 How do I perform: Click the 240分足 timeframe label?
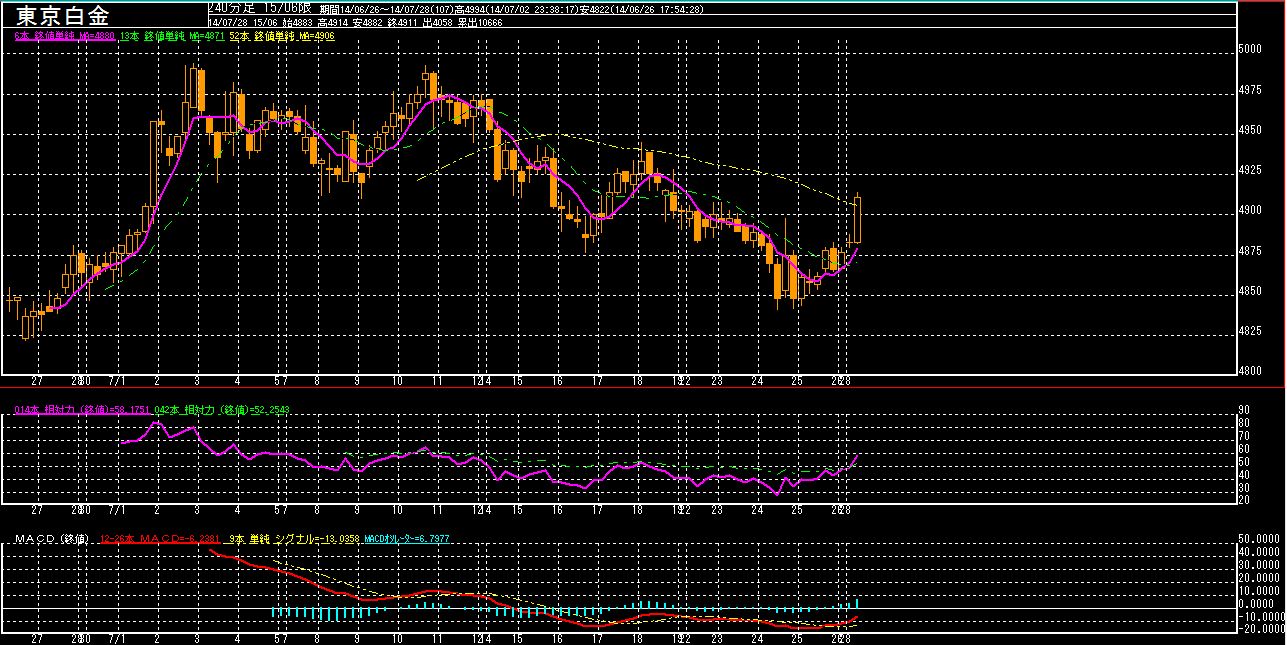coord(231,7)
